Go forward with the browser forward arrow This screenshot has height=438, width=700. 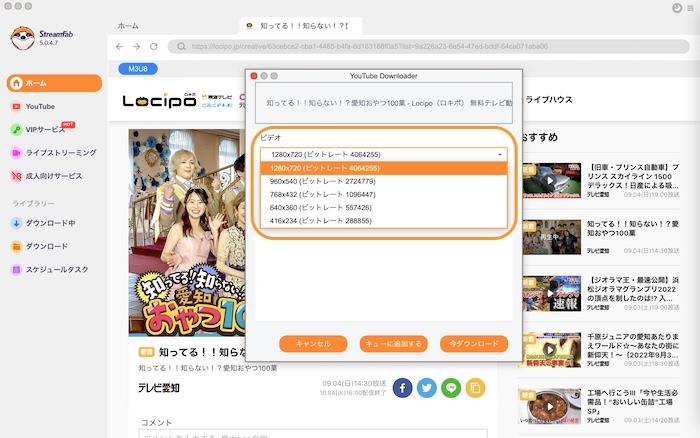click(x=137, y=46)
